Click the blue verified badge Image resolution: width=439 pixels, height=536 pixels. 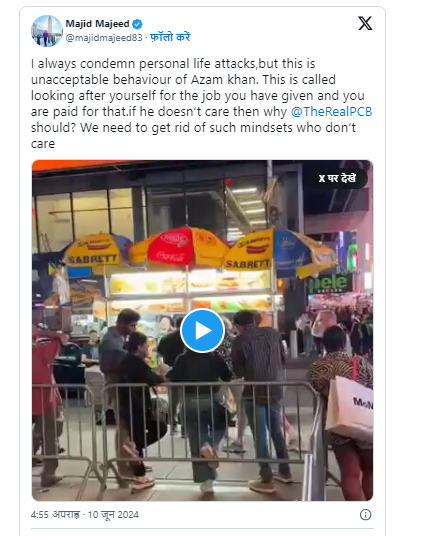[x=137, y=24]
